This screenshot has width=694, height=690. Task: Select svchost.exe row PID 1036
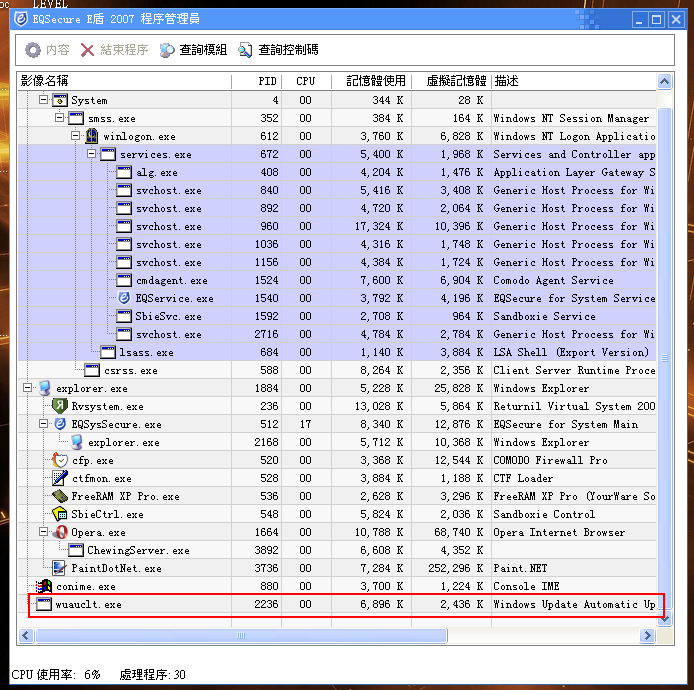[x=337, y=244]
